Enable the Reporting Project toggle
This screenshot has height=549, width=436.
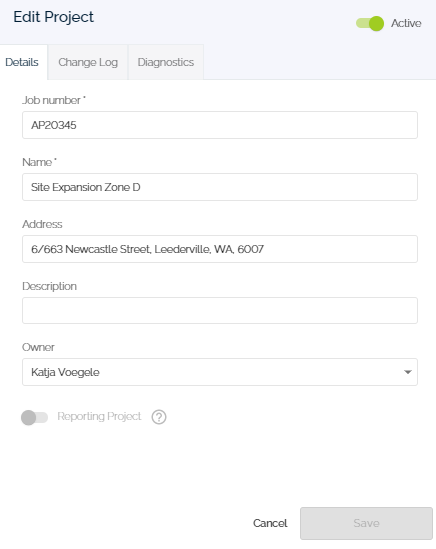(x=34, y=417)
